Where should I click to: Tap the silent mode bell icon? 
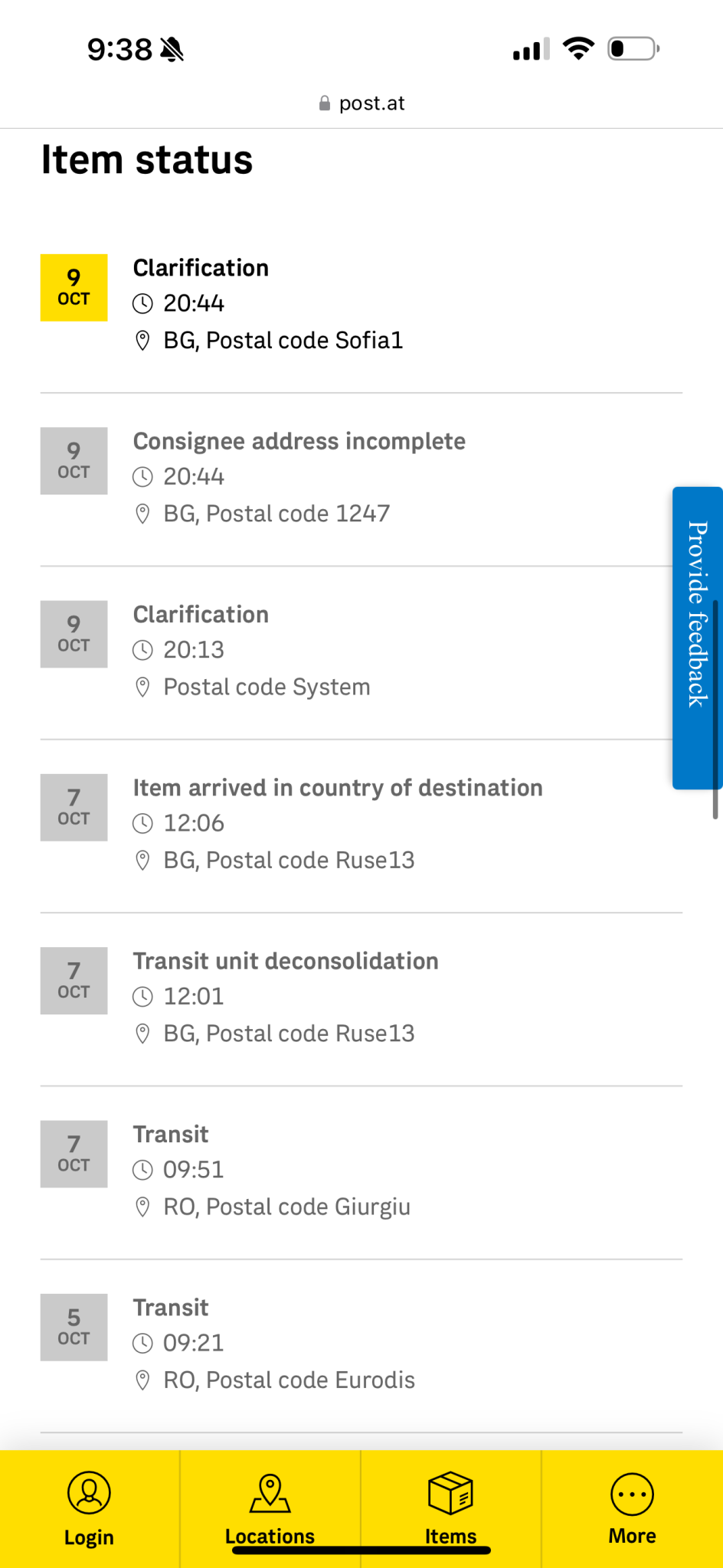click(x=172, y=50)
